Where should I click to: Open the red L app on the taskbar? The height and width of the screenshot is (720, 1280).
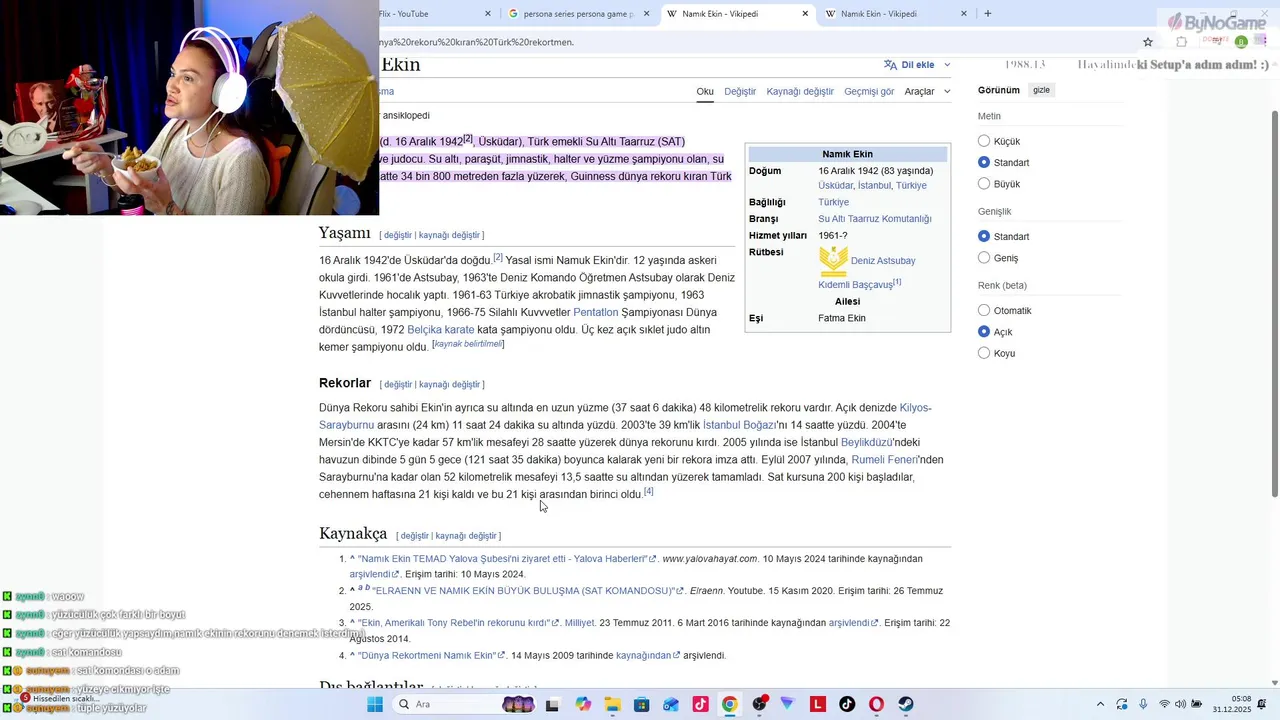pyautogui.click(x=818, y=704)
